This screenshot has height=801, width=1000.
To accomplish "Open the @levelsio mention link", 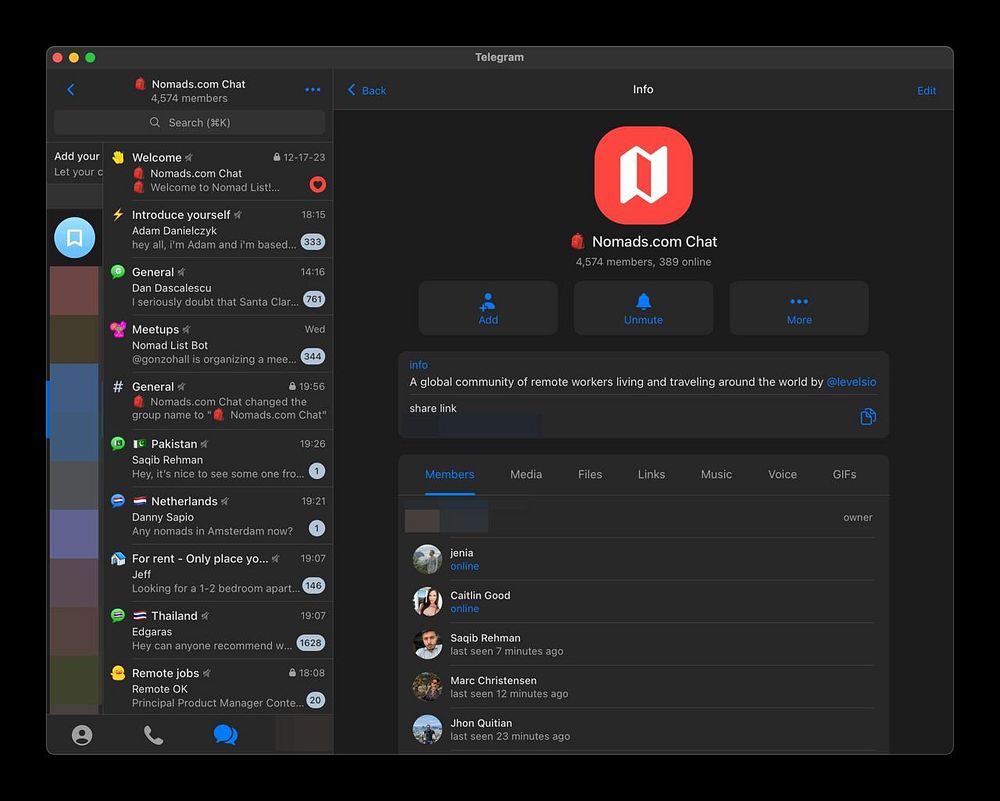I will coord(851,382).
